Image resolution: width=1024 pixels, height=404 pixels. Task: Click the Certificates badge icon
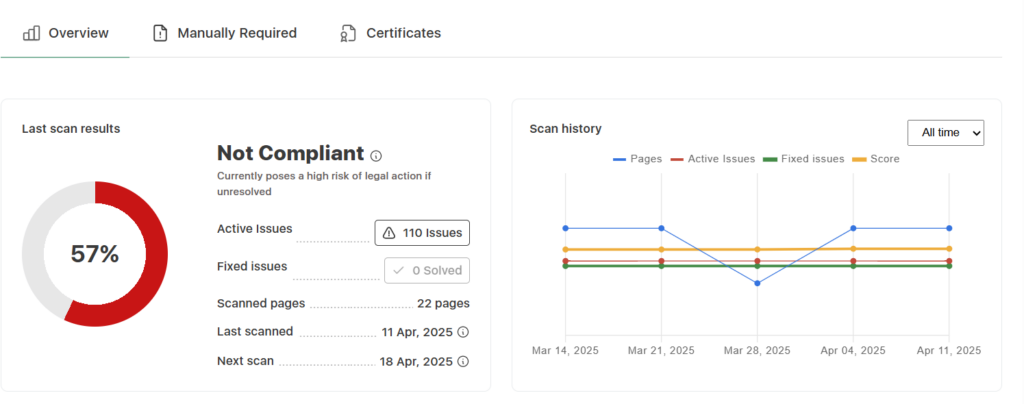pos(348,33)
